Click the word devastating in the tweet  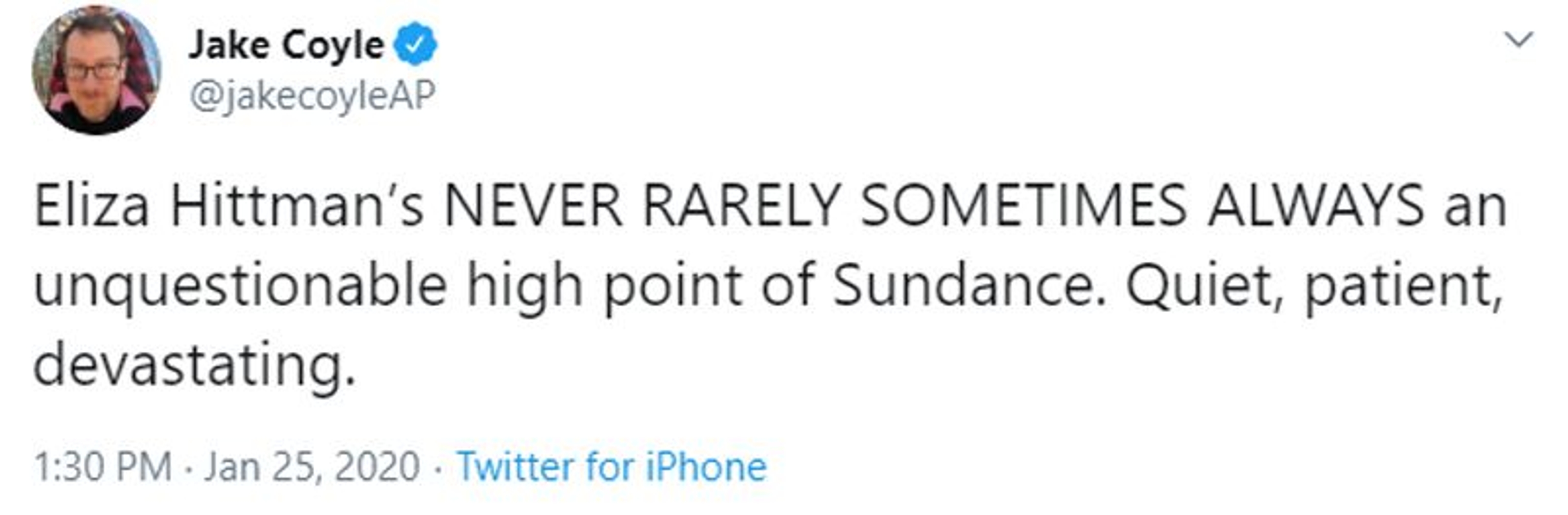(194, 366)
